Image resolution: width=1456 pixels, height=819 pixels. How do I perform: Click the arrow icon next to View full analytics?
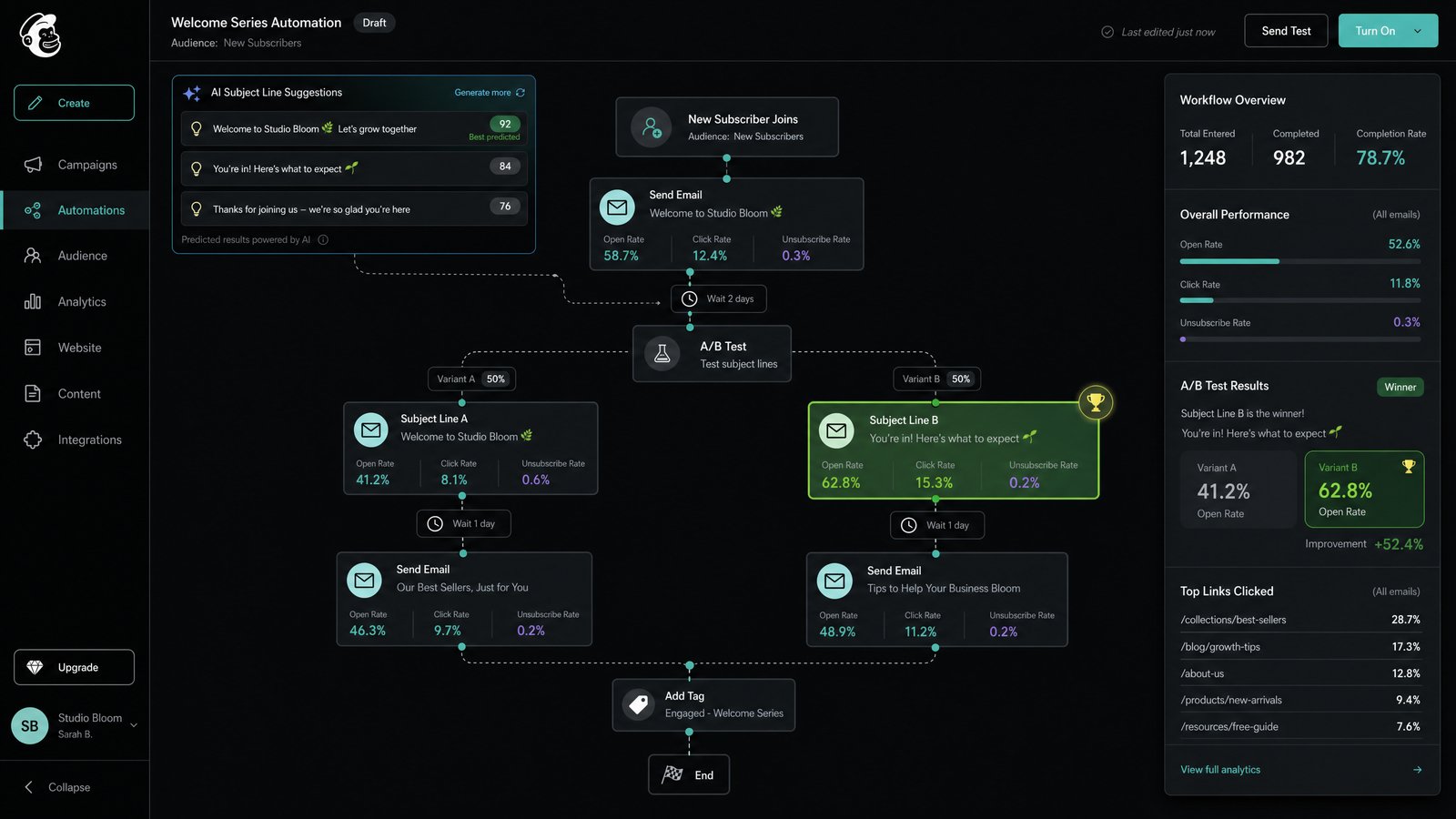tap(1417, 770)
